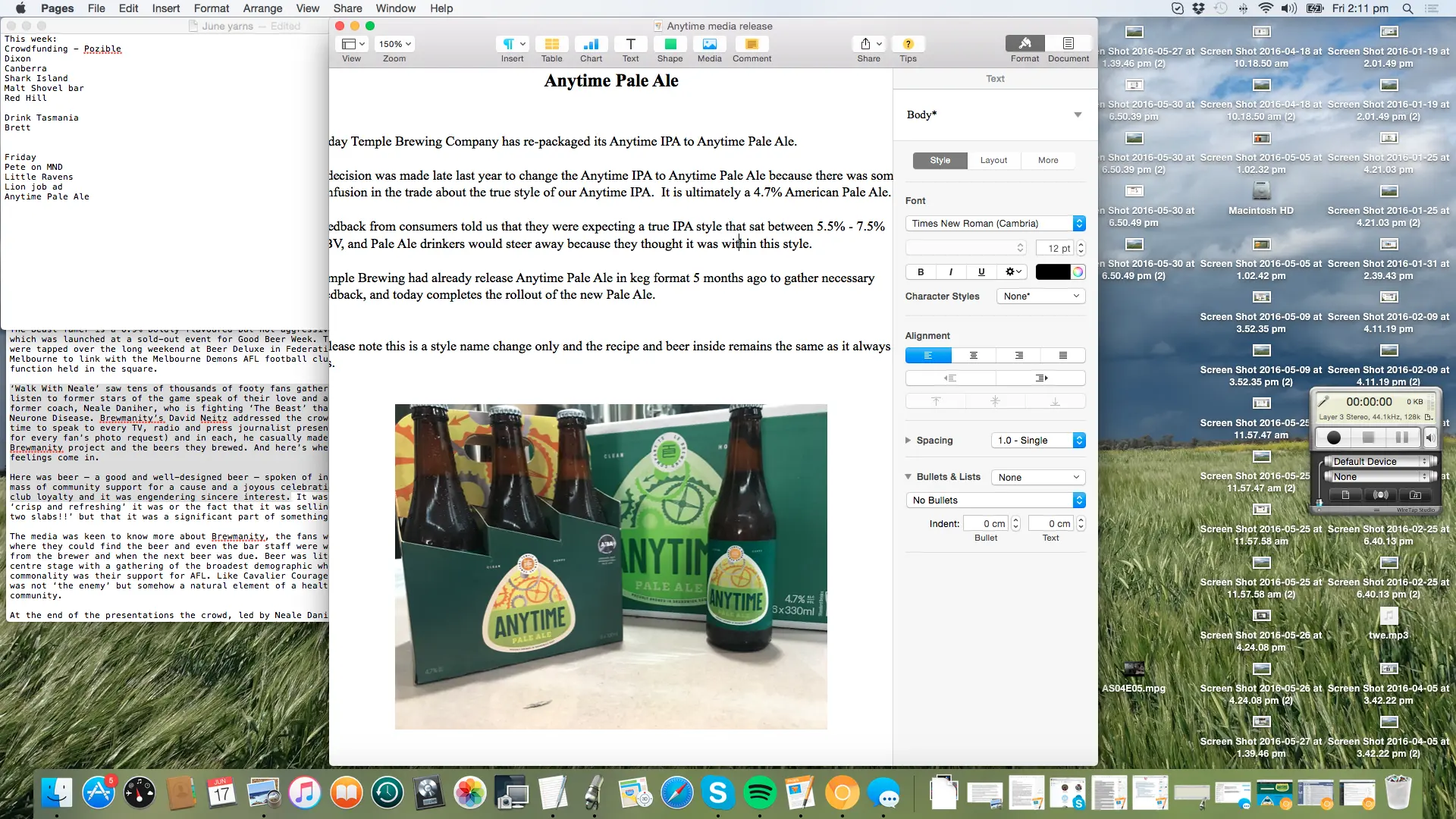Switch to the Layout tab in Text panel
The height and width of the screenshot is (819, 1456).
[993, 160]
